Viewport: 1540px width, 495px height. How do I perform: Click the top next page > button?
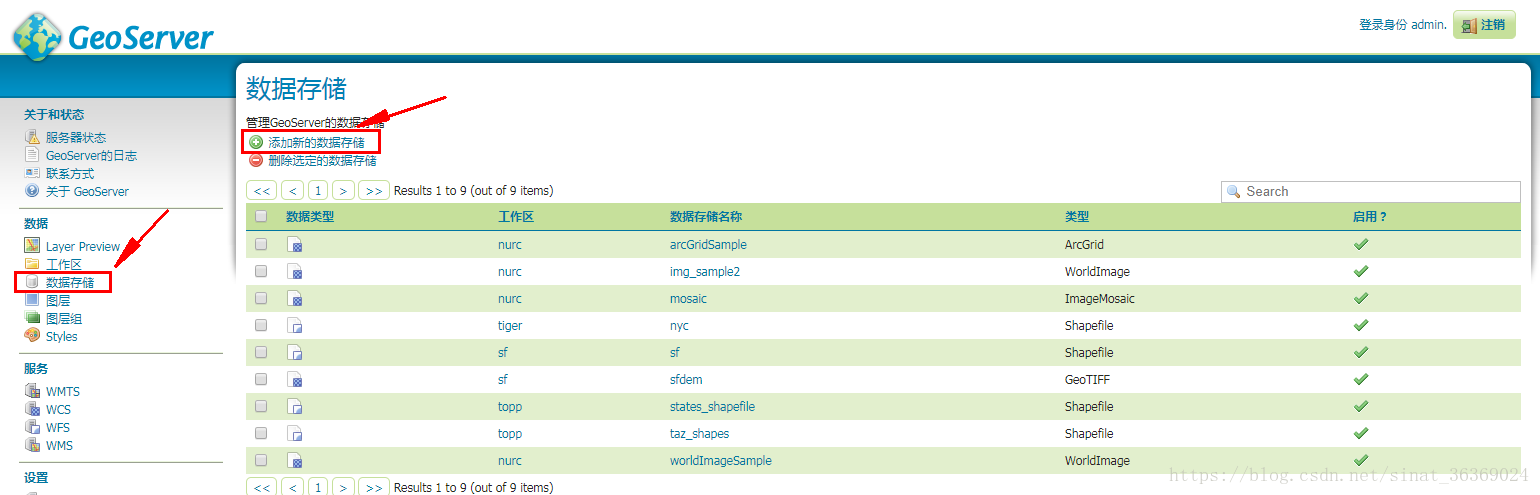[343, 191]
